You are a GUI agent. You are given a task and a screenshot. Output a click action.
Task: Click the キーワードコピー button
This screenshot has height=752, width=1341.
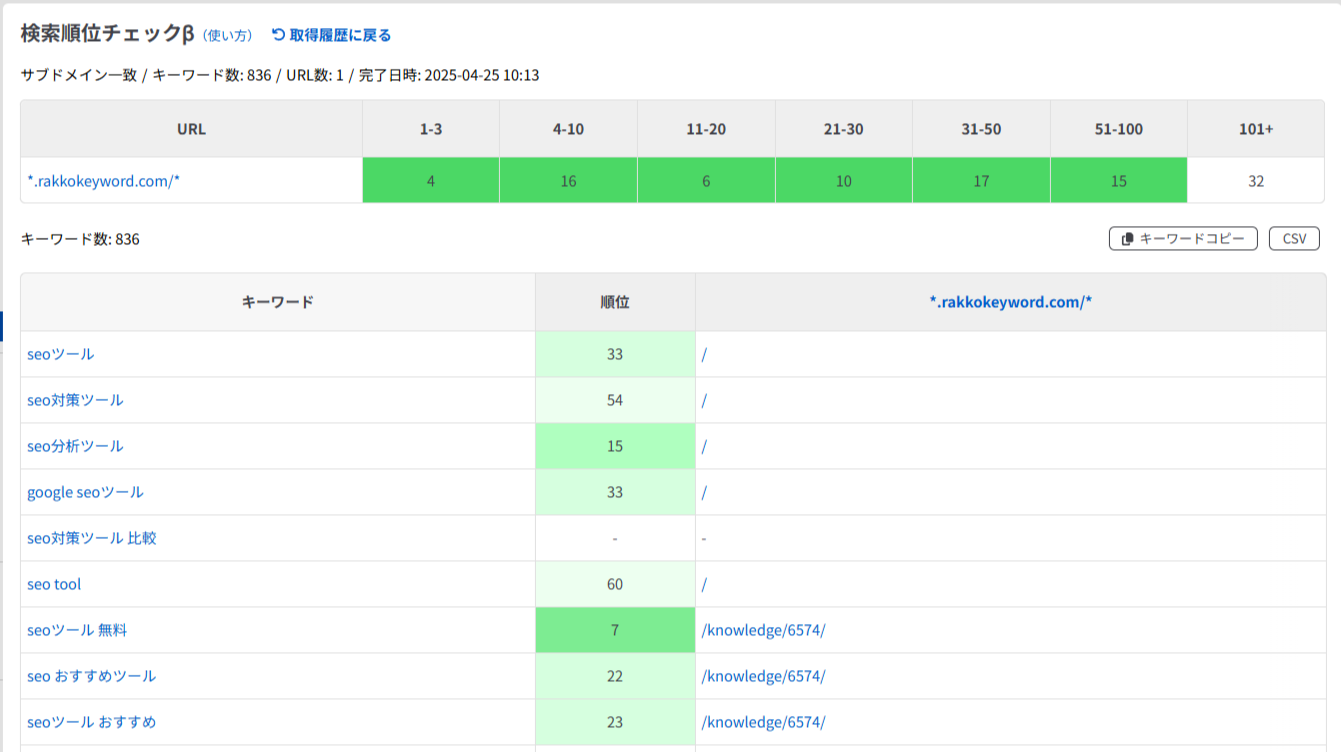[x=1183, y=239]
